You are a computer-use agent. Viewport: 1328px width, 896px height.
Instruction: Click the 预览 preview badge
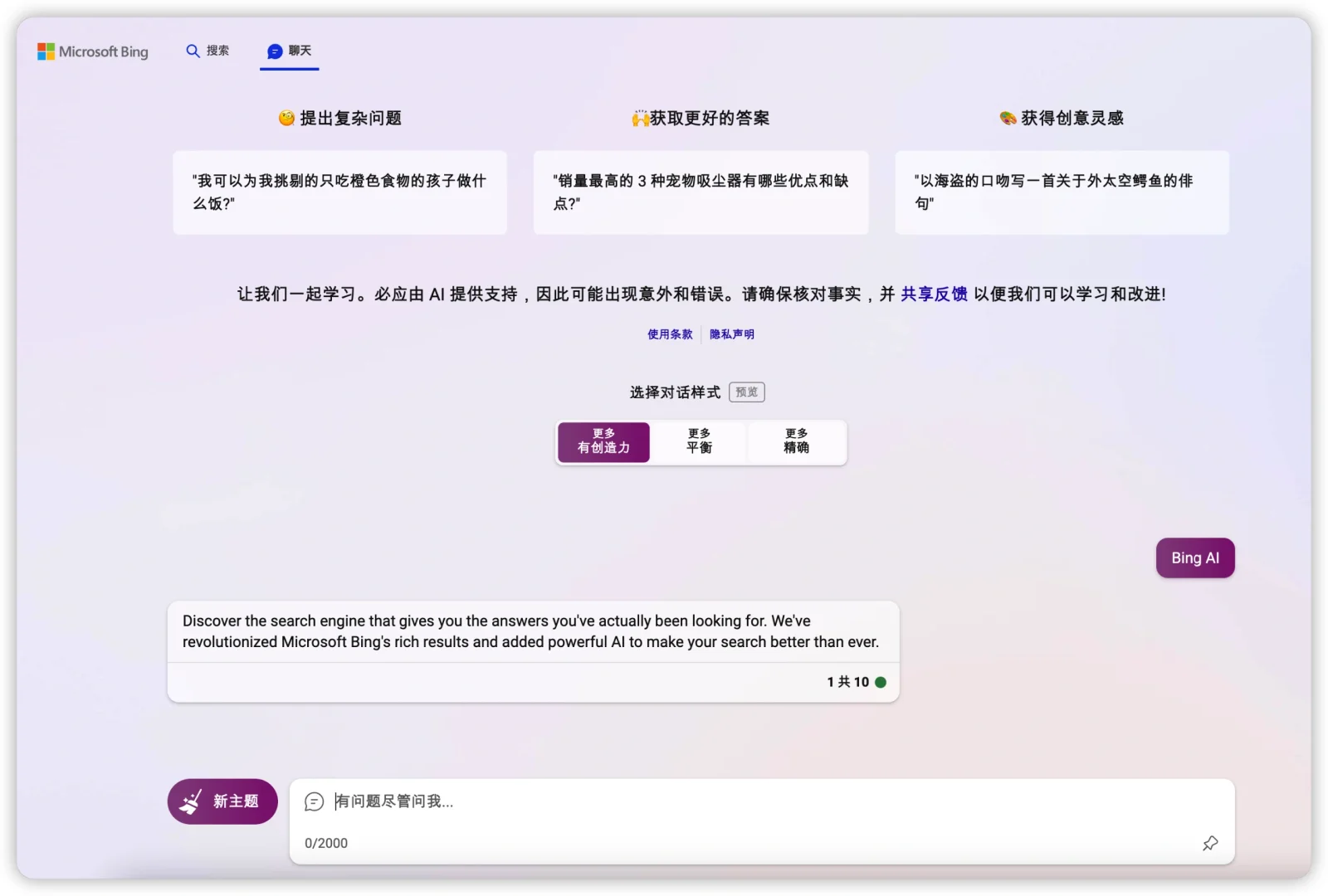click(x=747, y=392)
